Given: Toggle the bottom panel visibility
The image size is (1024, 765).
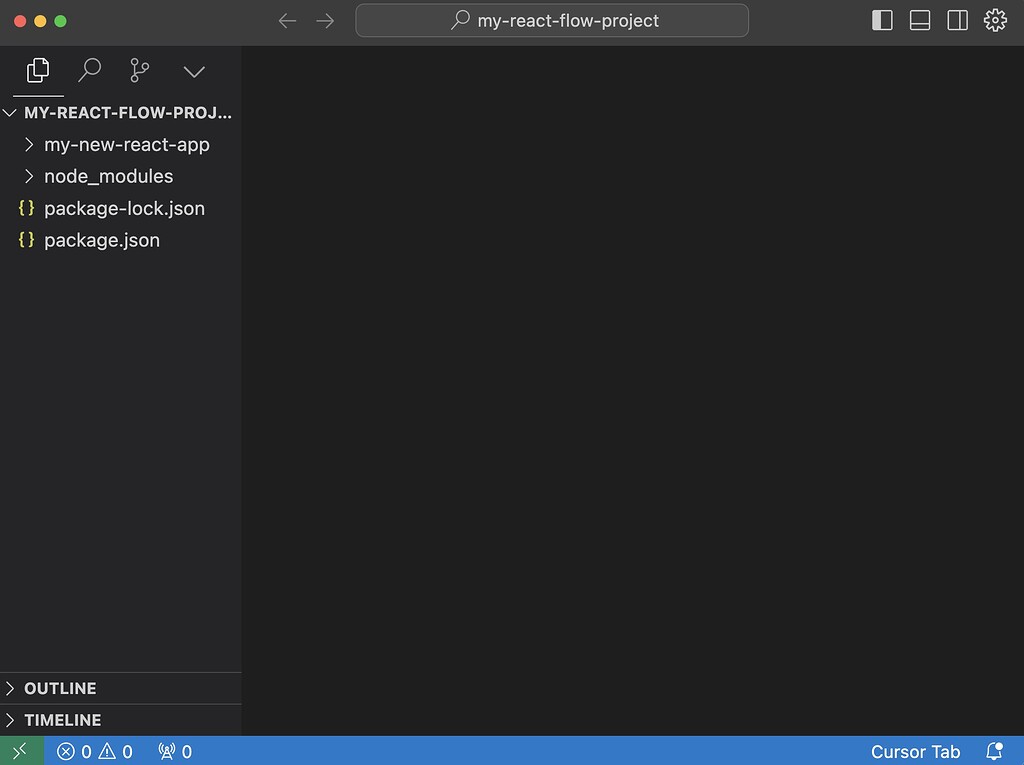Looking at the screenshot, I should click(x=920, y=19).
